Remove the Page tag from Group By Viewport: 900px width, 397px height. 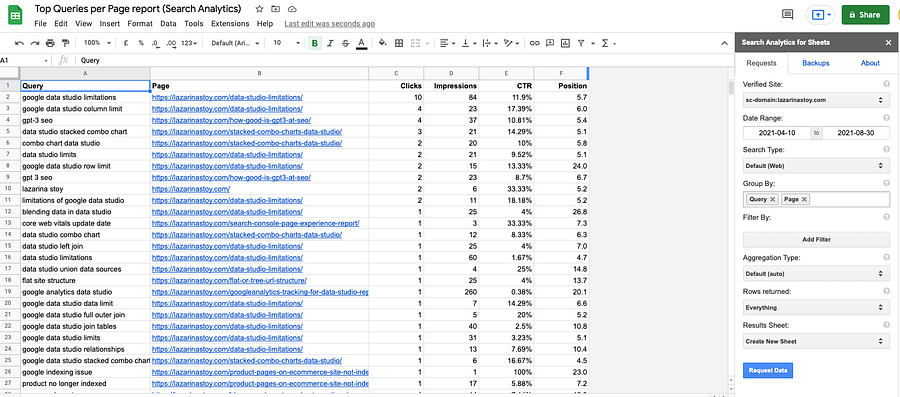point(804,199)
